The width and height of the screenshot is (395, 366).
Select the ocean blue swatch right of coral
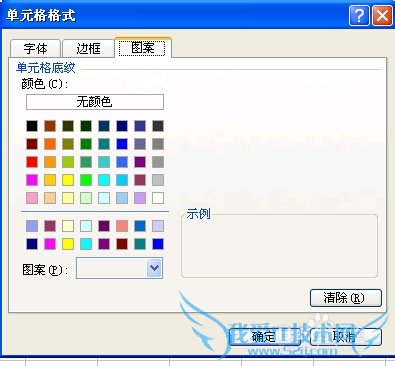pyautogui.click(x=140, y=226)
